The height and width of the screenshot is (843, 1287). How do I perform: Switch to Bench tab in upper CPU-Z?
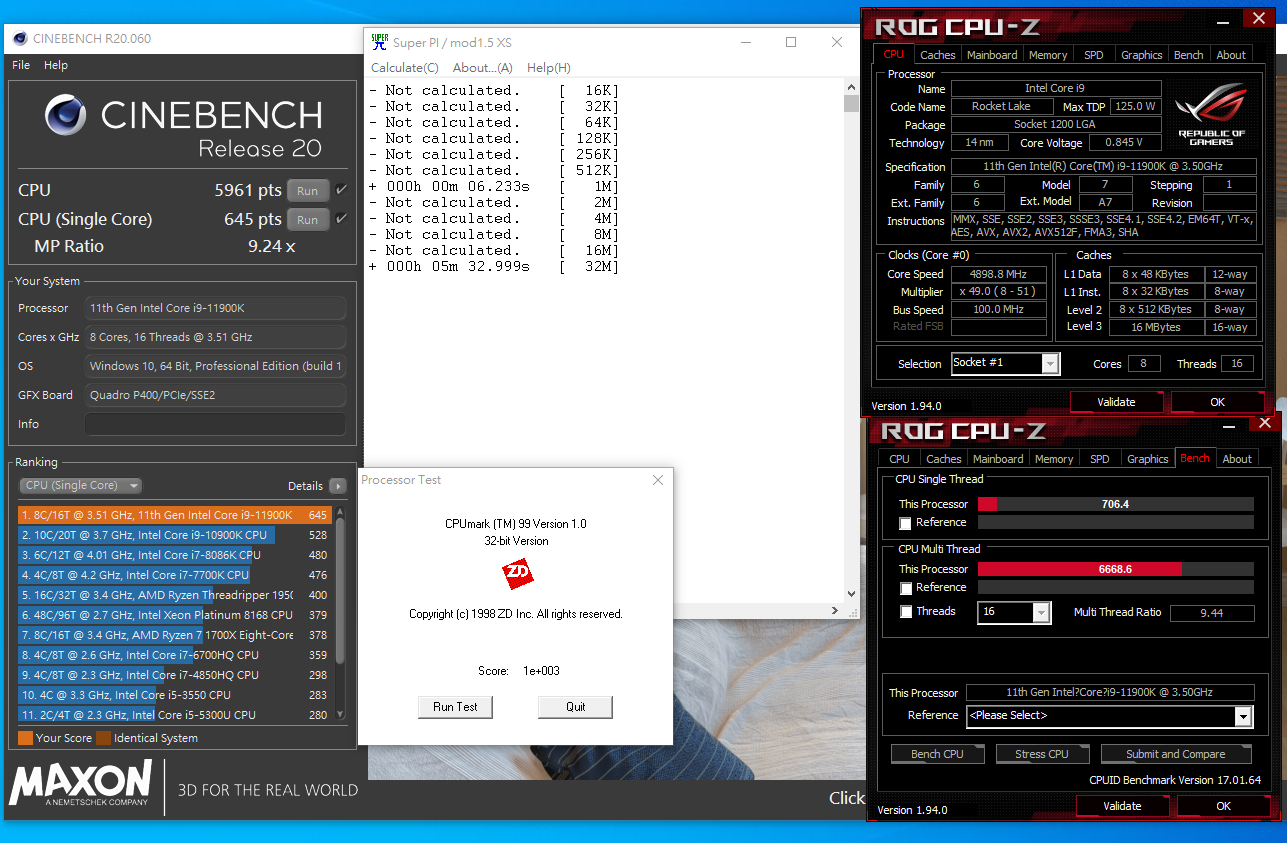pyautogui.click(x=1189, y=55)
